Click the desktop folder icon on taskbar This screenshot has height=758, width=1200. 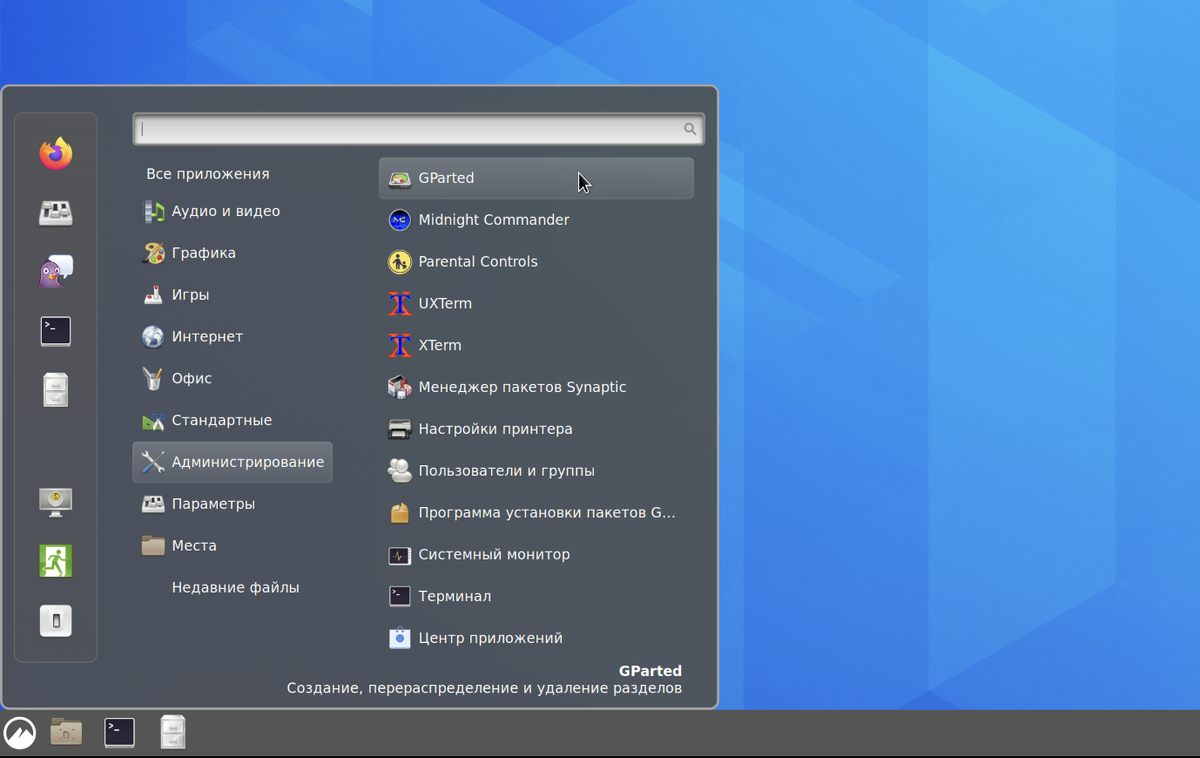[66, 733]
